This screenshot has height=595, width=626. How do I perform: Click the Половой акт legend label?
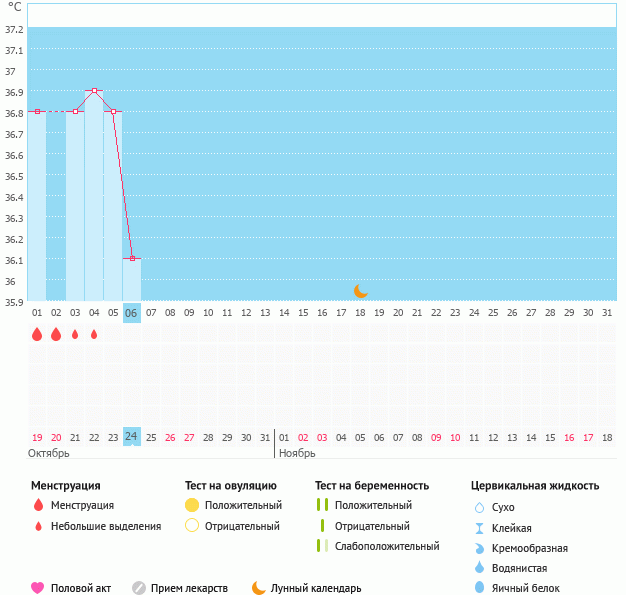(x=82, y=588)
